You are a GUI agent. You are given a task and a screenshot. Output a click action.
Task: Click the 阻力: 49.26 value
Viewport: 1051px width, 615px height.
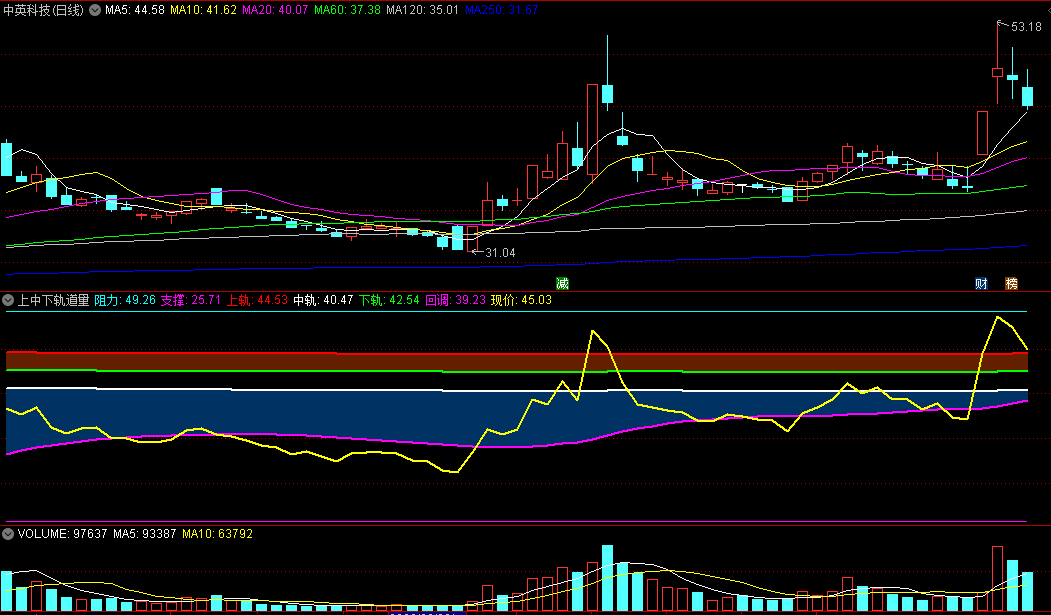tap(125, 300)
